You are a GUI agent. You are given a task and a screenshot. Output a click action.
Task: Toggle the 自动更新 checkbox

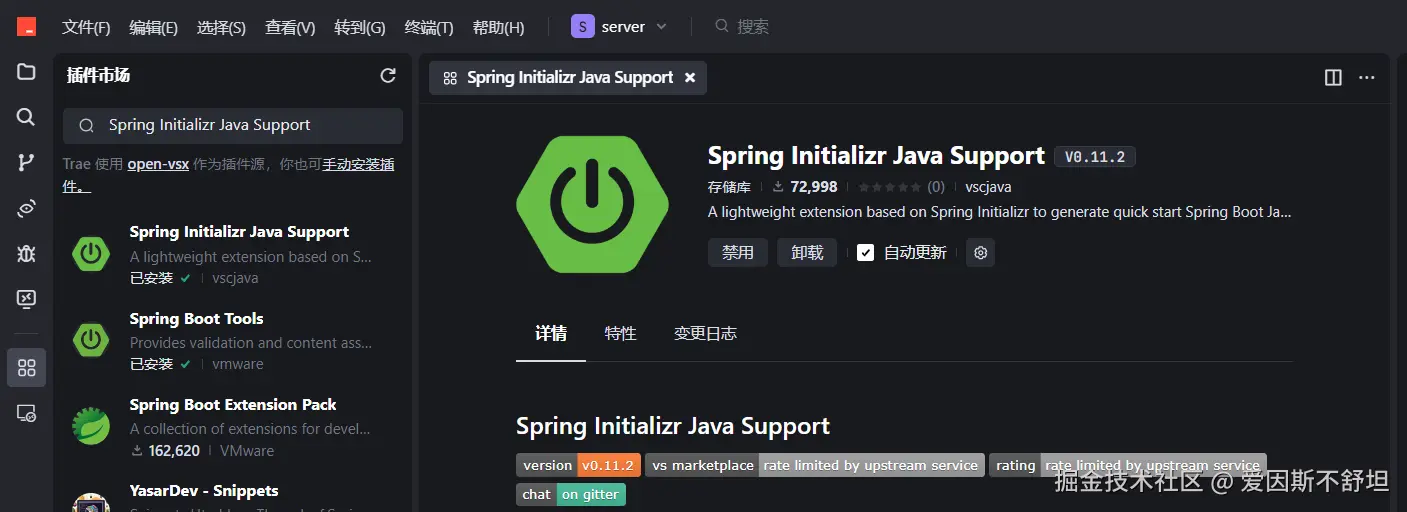click(866, 253)
